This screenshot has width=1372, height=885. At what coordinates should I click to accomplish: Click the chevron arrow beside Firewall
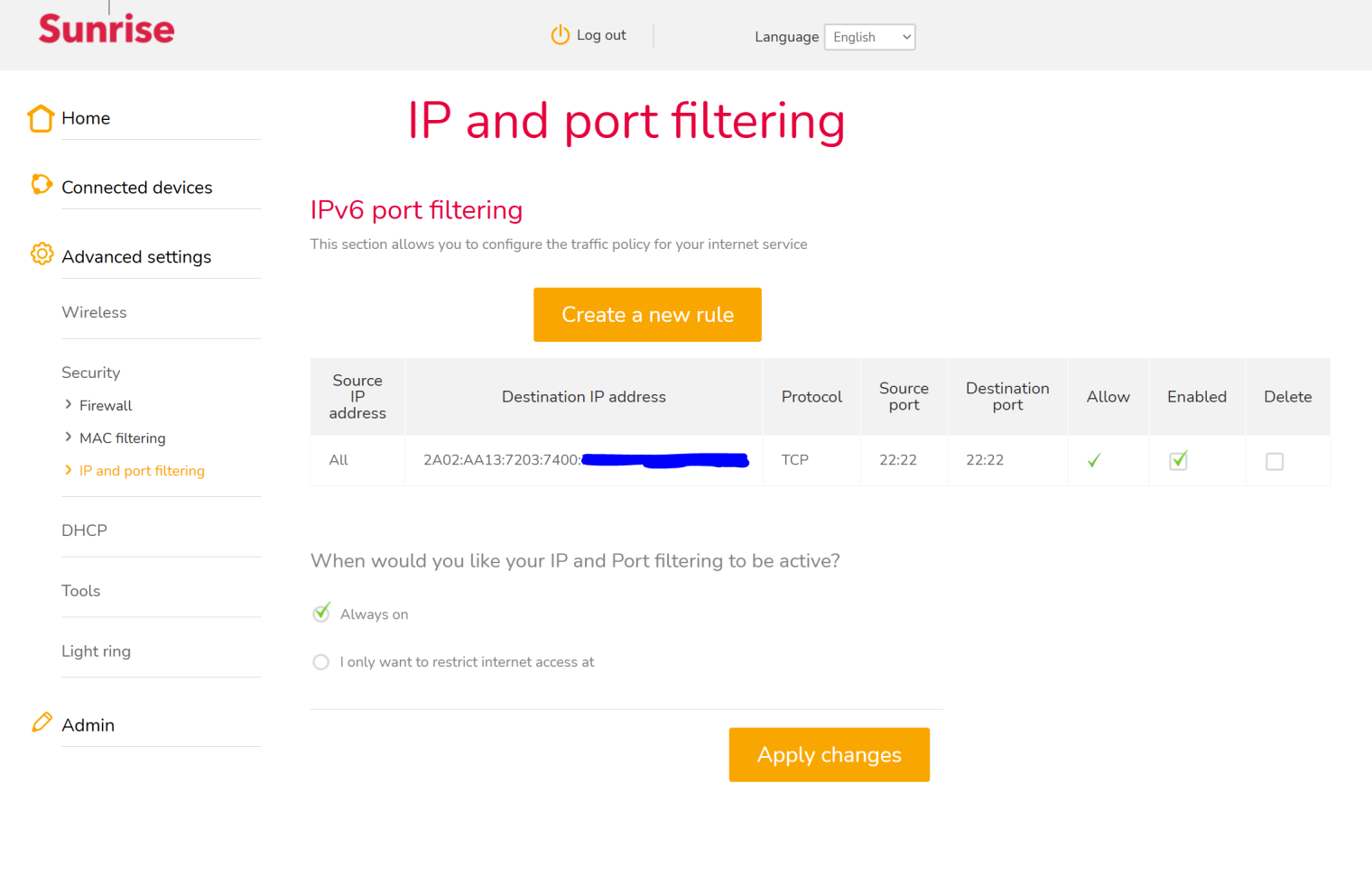pos(69,405)
